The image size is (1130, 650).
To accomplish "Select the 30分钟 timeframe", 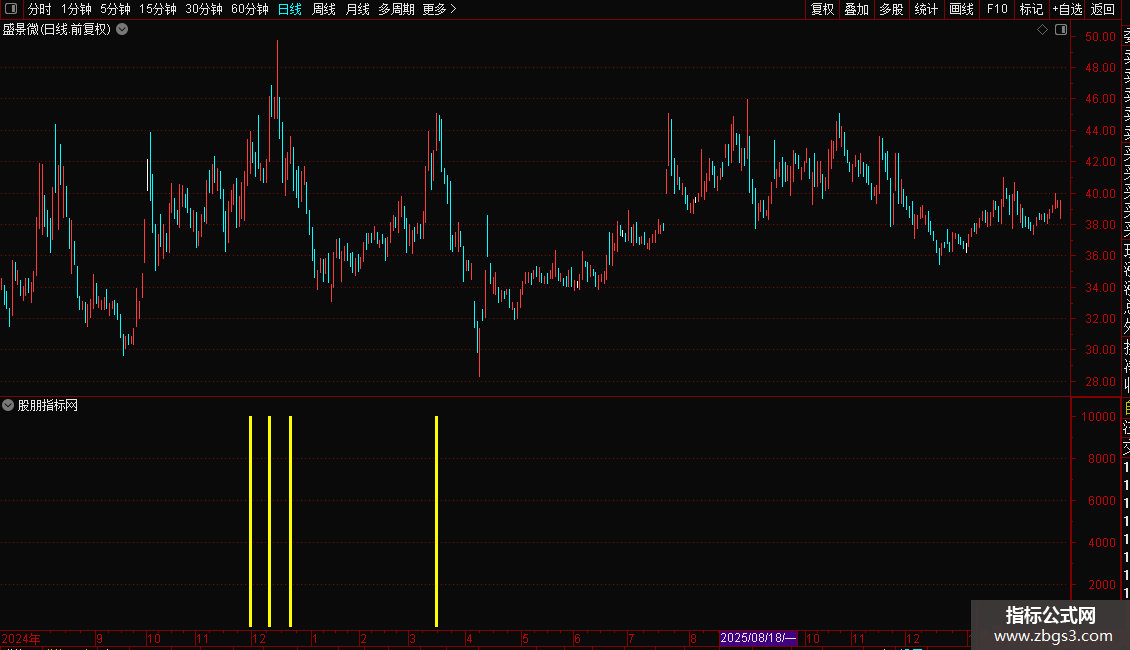I will (x=204, y=9).
